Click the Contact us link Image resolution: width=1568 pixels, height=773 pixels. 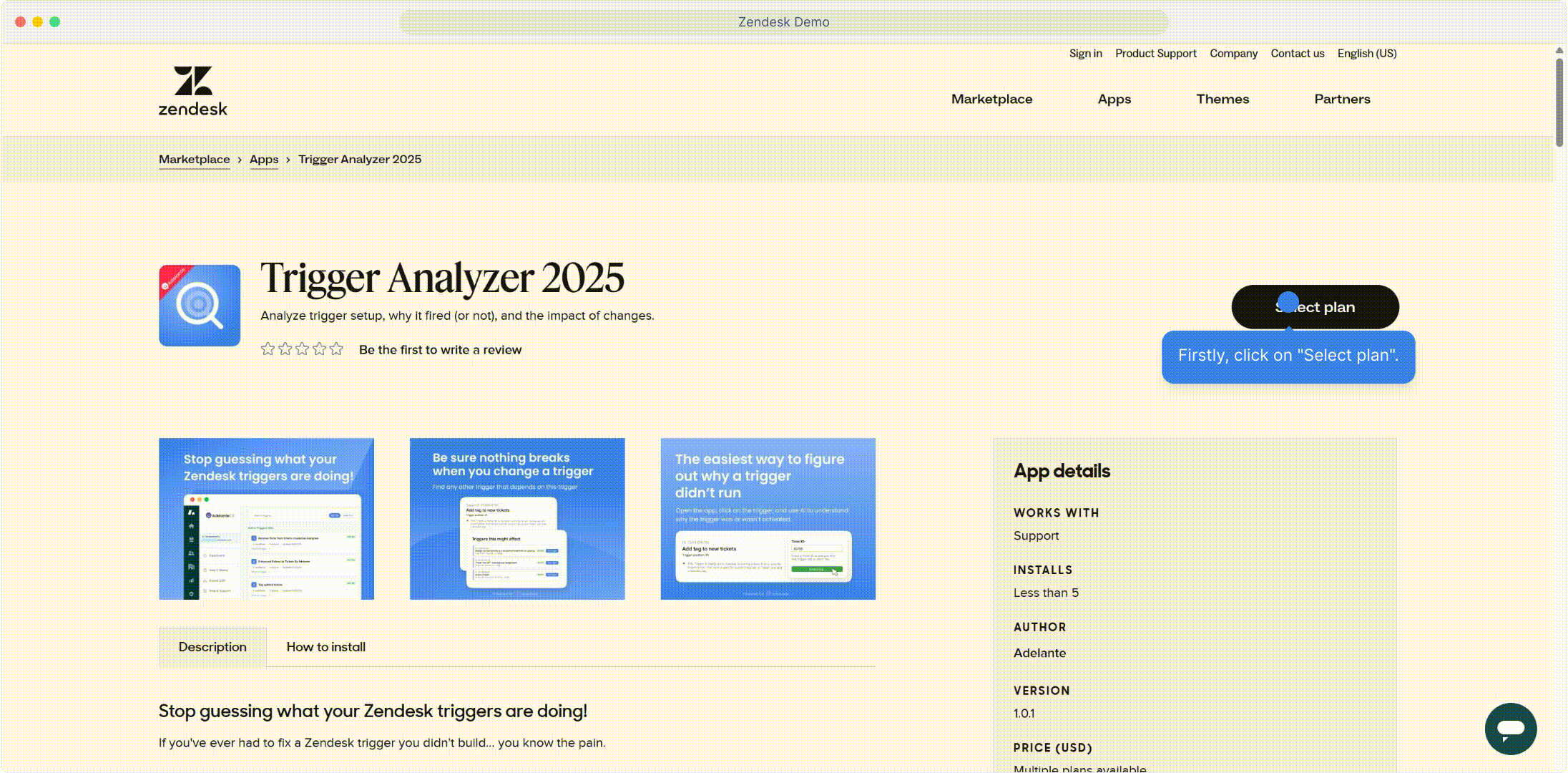pyautogui.click(x=1298, y=54)
